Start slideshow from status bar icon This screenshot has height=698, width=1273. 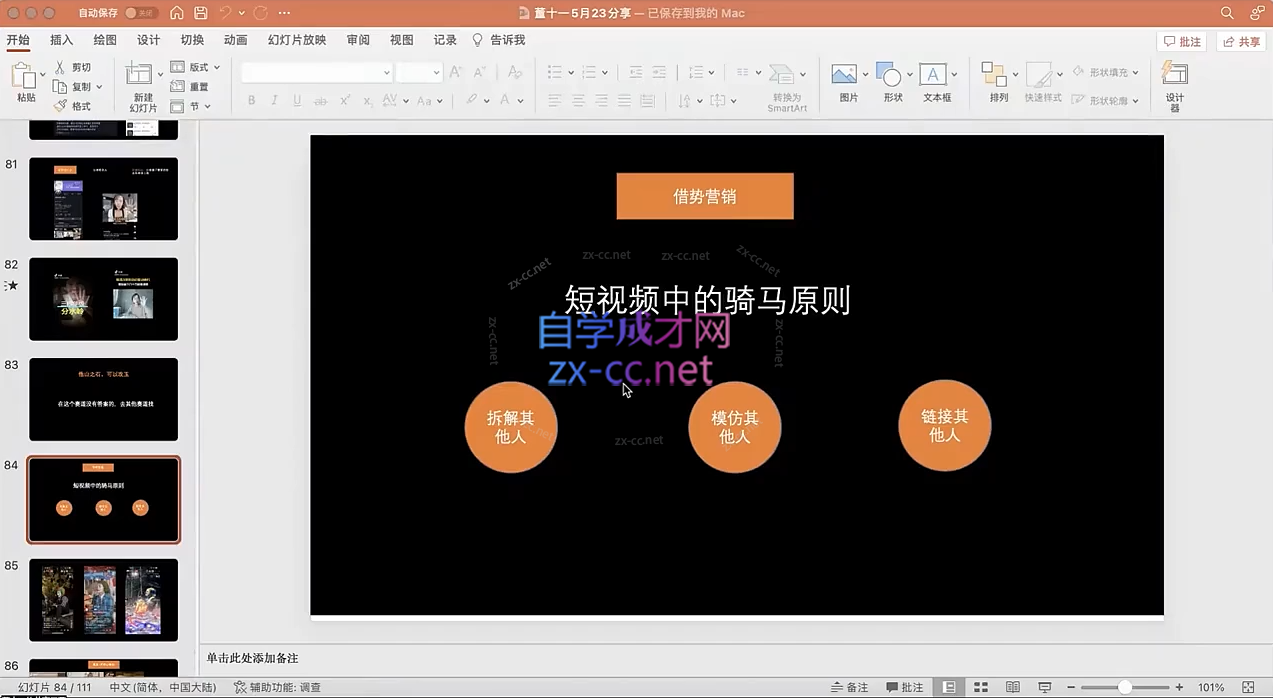[1045, 687]
